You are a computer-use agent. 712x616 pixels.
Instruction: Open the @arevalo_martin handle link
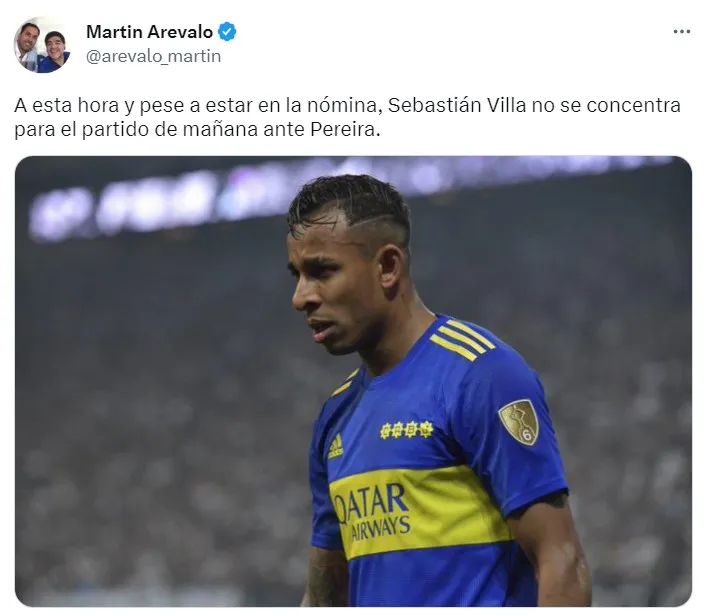point(153,56)
